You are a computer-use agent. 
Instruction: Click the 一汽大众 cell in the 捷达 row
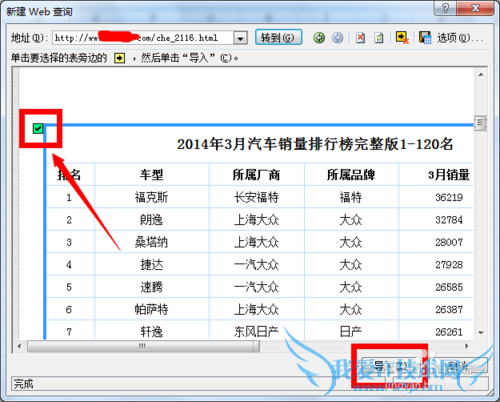point(256,265)
